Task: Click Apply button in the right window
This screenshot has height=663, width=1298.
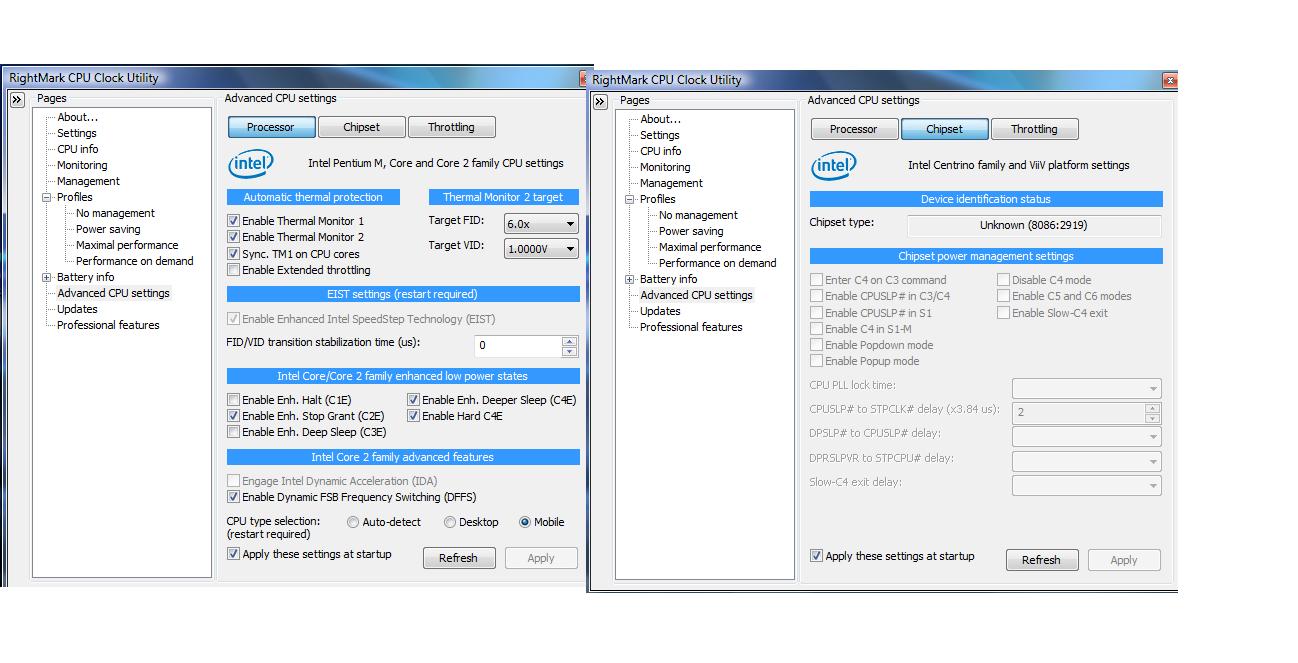Action: (1124, 560)
